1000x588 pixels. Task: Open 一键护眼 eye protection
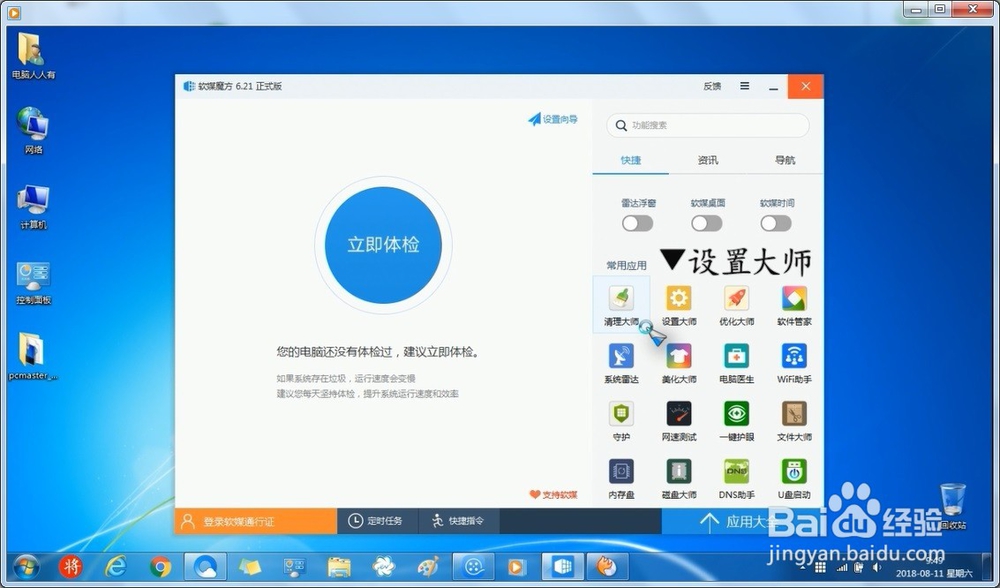[737, 421]
